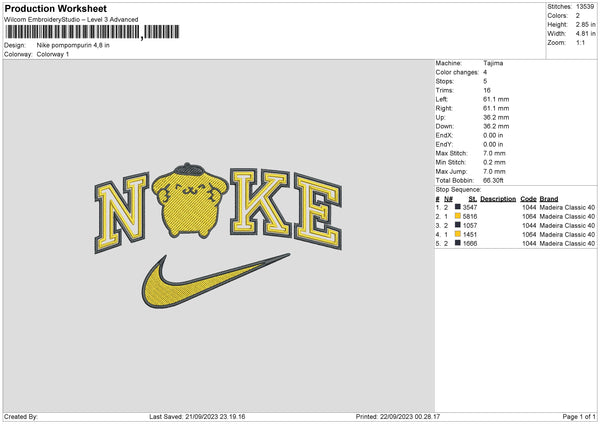The height and width of the screenshot is (424, 600).
Task: Click the 'Color changes:' label
Action: coord(457,72)
